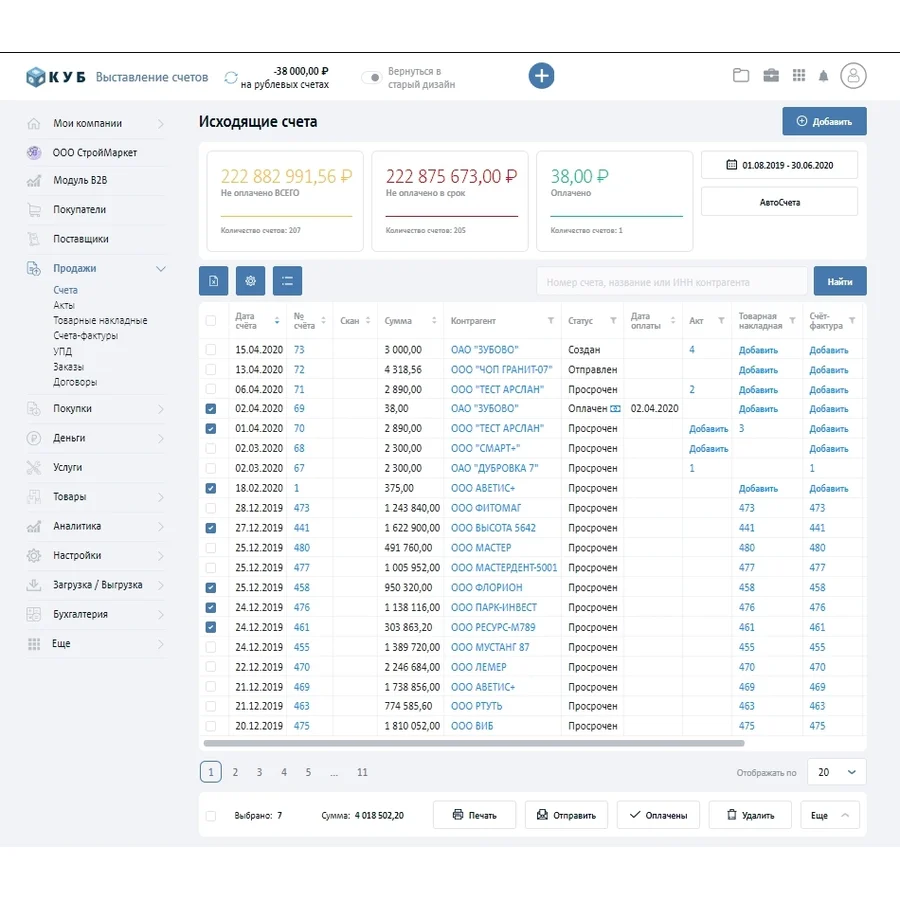The height and width of the screenshot is (900, 900).
Task: Open the notifications bell icon
Action: click(824, 76)
